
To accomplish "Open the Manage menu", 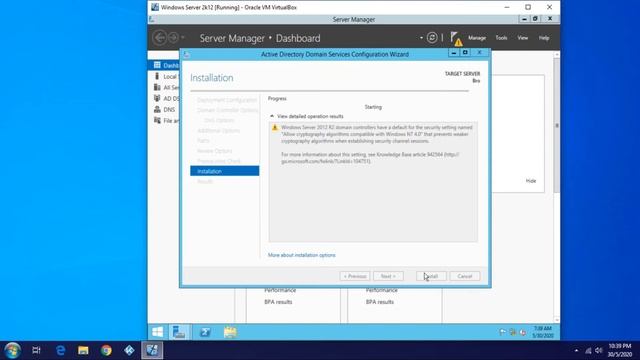I will tap(477, 38).
